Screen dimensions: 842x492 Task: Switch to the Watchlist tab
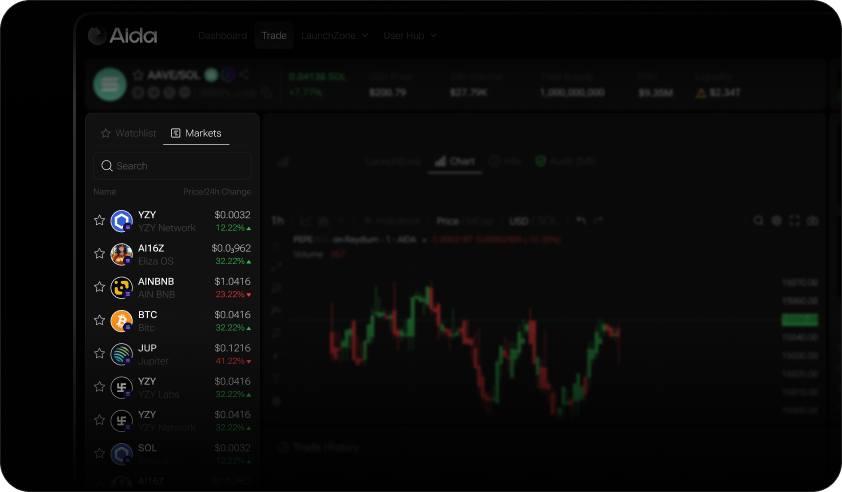tap(129, 133)
